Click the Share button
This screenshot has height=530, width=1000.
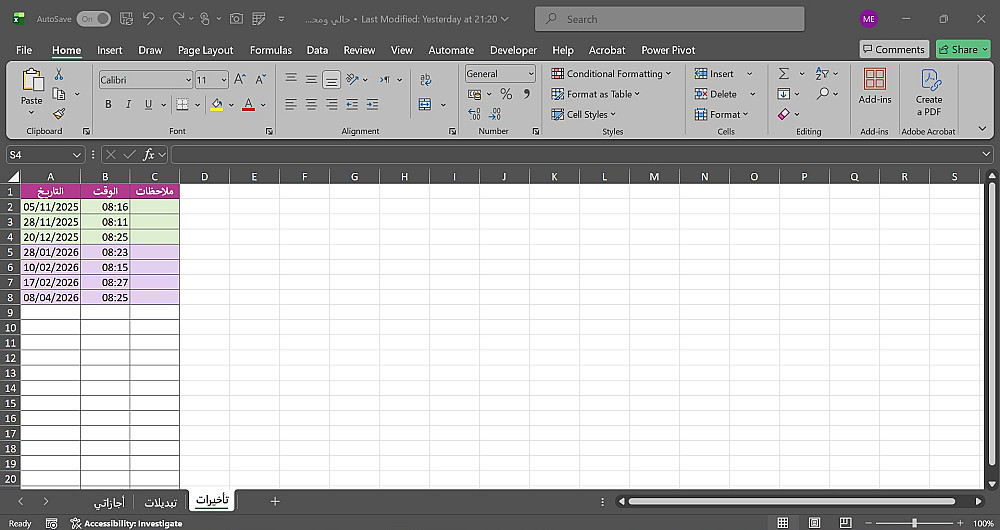959,49
